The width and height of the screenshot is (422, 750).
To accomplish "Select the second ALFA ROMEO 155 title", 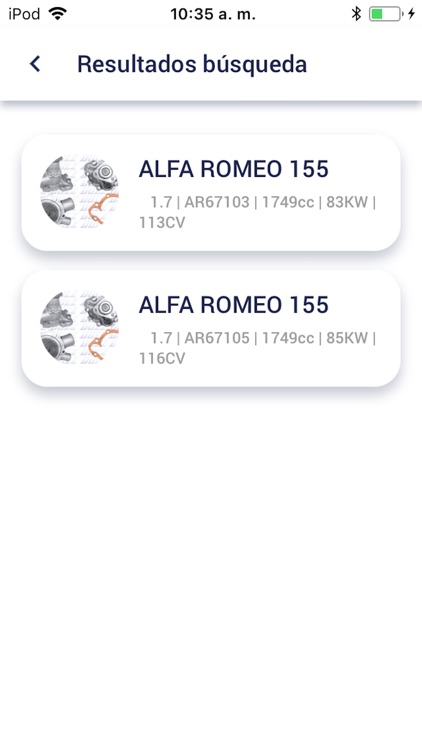I will 233,305.
